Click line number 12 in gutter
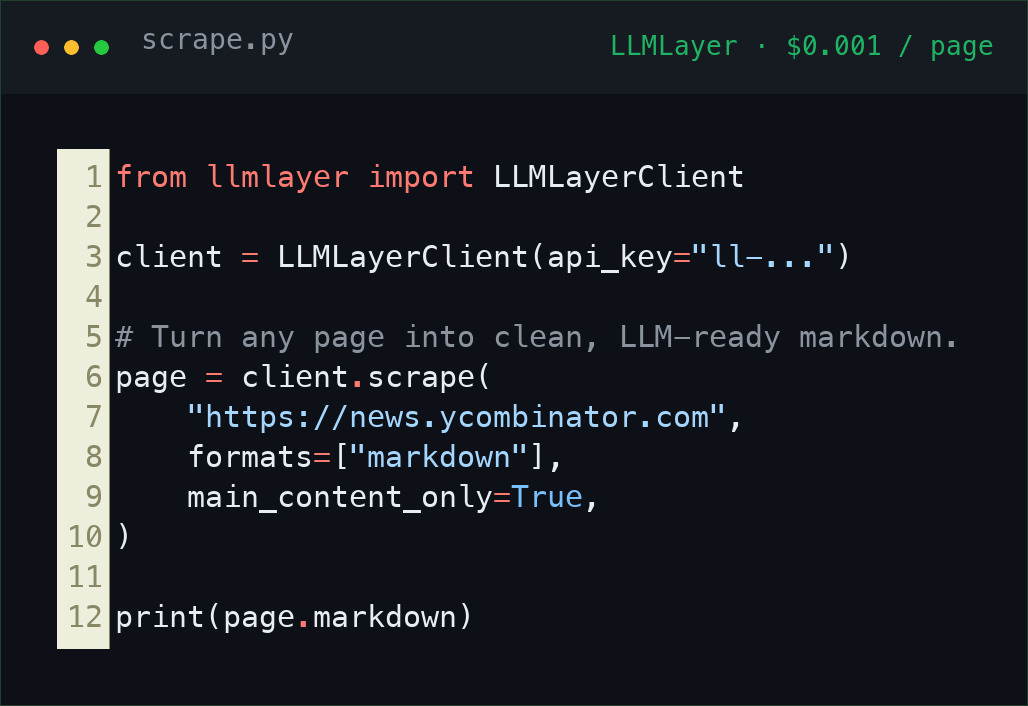 click(x=85, y=617)
